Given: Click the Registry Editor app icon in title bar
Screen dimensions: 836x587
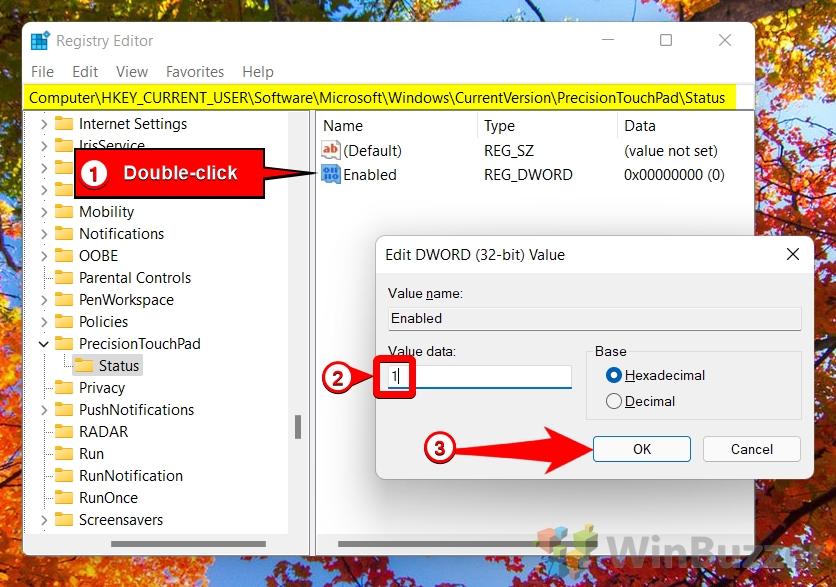Looking at the screenshot, I should pyautogui.click(x=40, y=41).
